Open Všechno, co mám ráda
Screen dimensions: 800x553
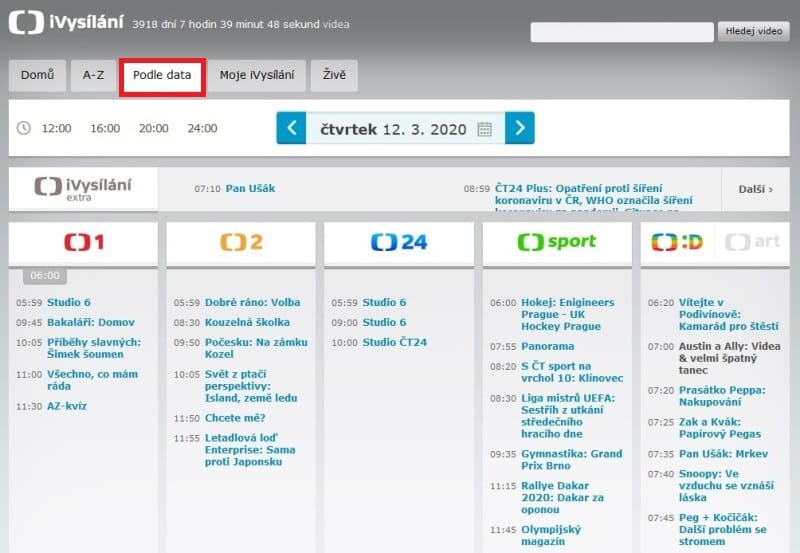(92, 380)
